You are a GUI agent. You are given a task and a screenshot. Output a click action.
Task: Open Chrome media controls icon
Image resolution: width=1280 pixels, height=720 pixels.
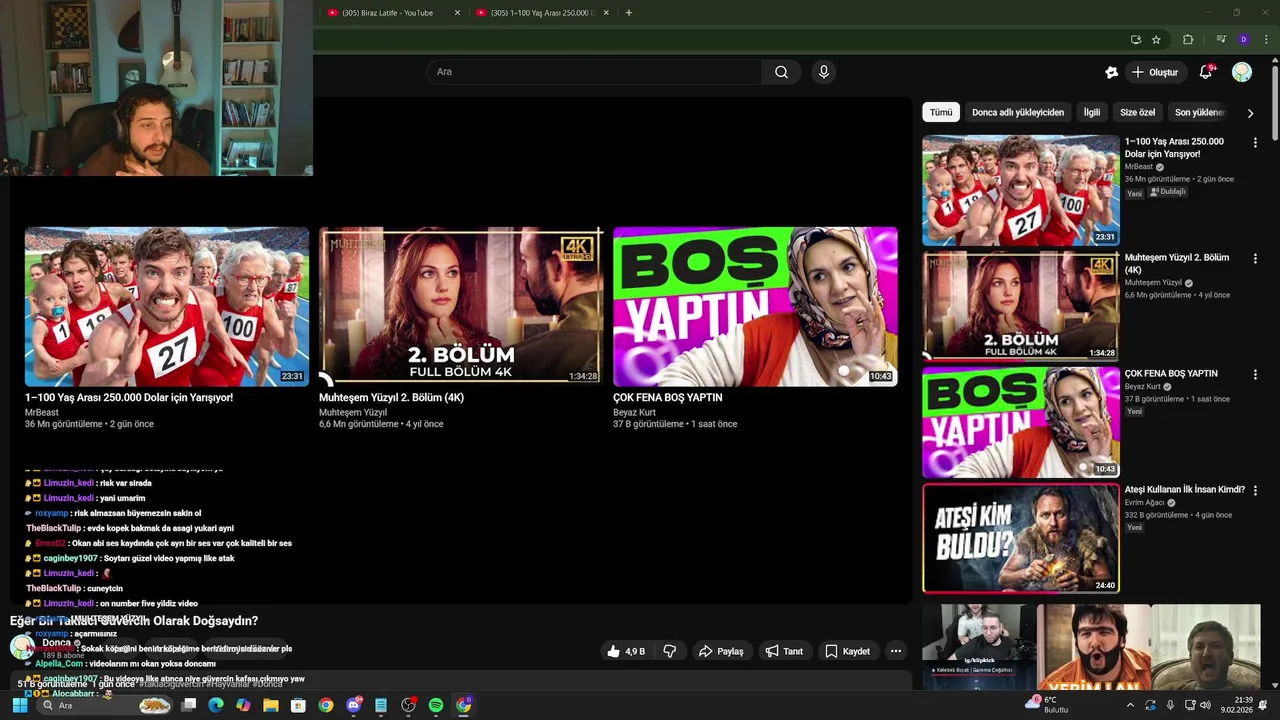(x=1221, y=40)
